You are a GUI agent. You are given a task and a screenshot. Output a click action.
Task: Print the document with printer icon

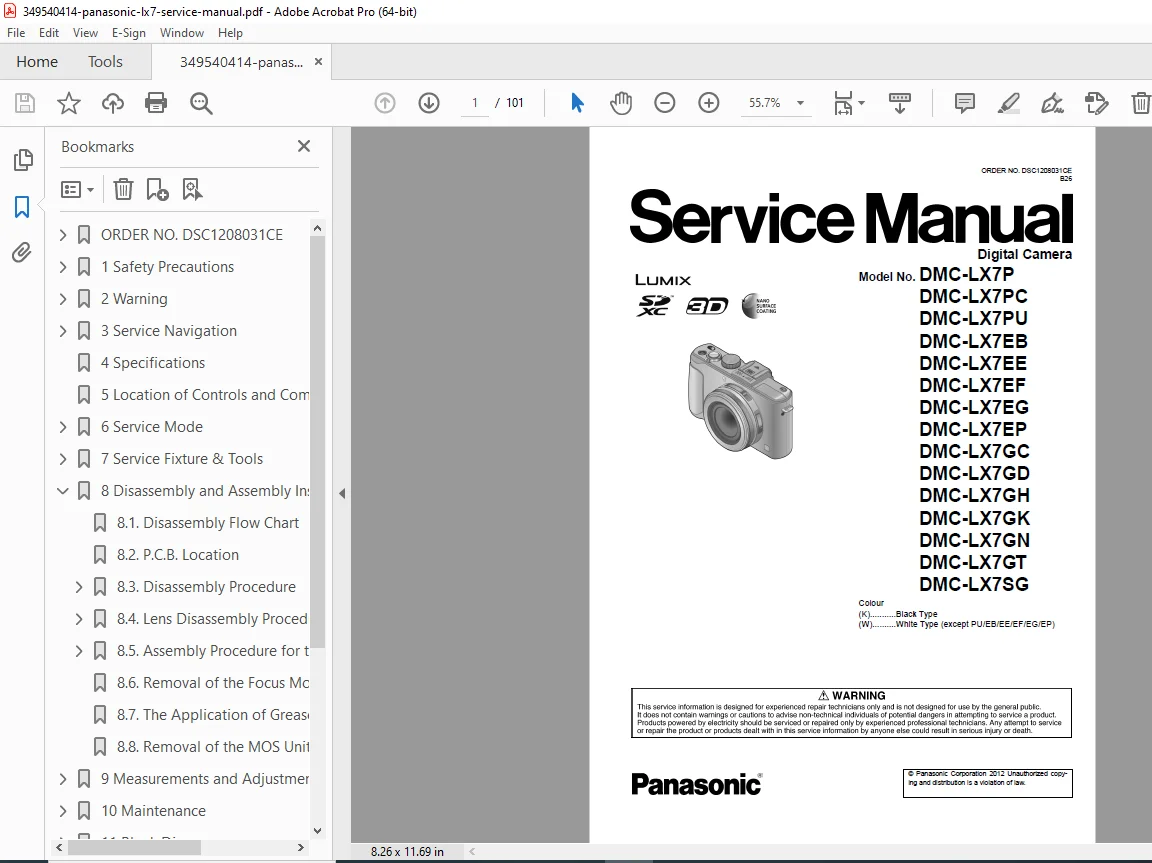click(x=156, y=104)
